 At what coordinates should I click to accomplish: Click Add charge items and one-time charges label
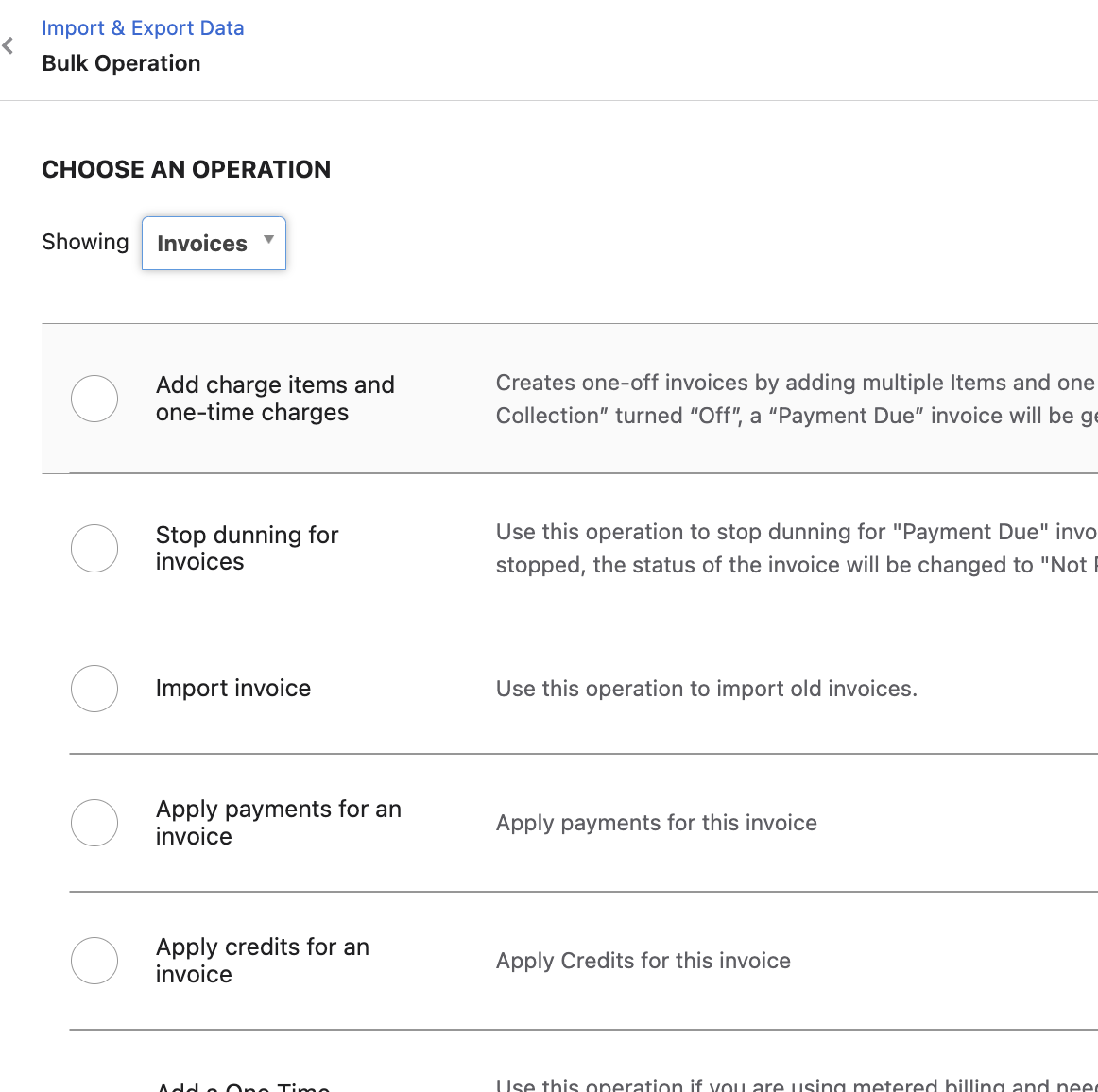pyautogui.click(x=275, y=399)
